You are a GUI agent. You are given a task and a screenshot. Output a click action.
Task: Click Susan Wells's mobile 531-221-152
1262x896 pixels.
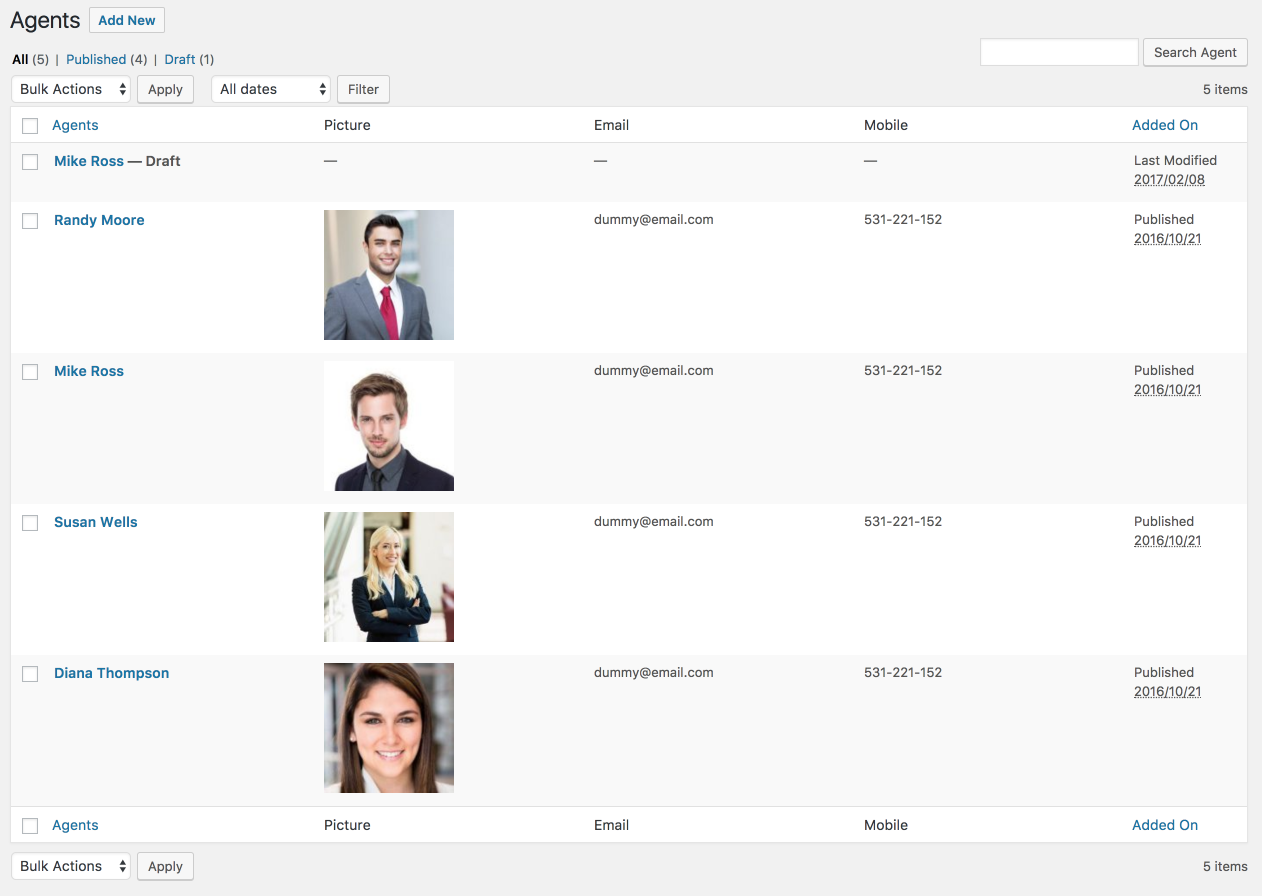click(903, 521)
